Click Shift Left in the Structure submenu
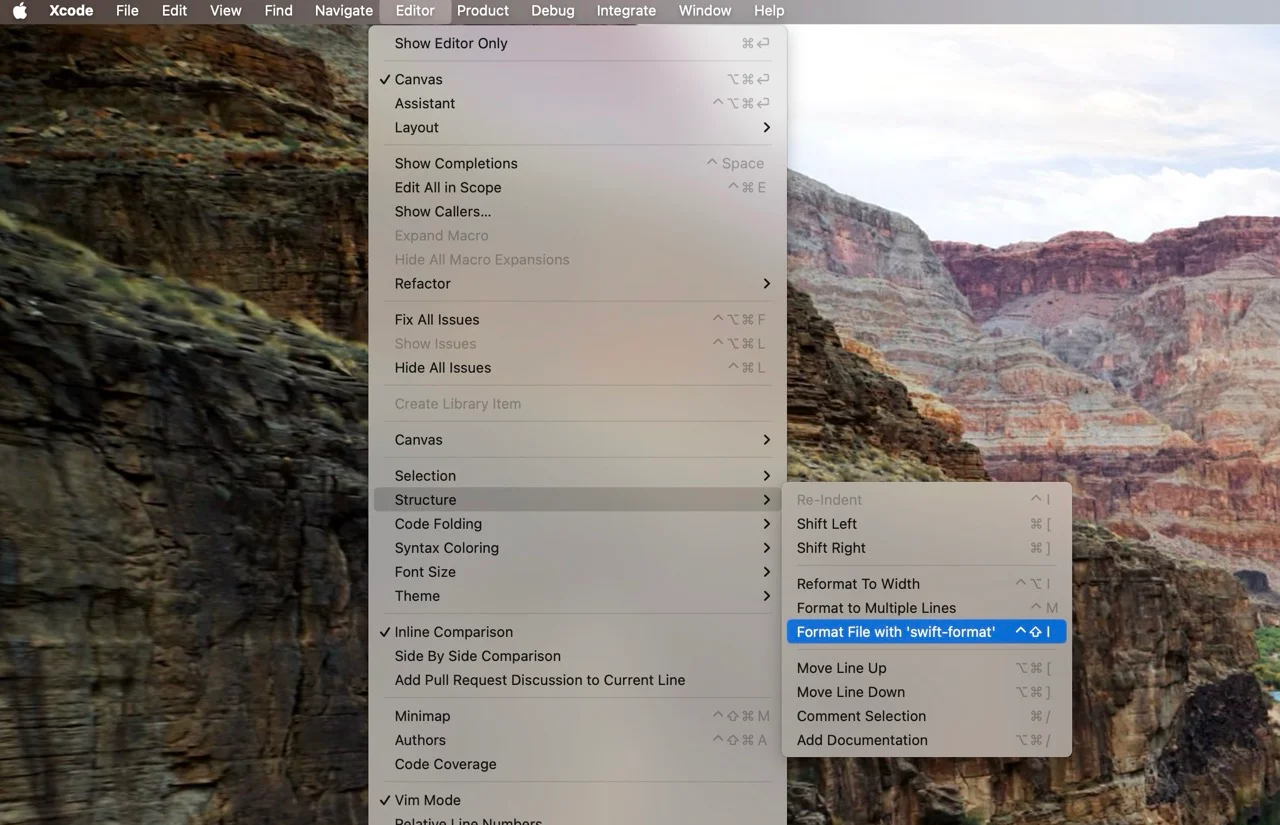1280x825 pixels. (826, 523)
